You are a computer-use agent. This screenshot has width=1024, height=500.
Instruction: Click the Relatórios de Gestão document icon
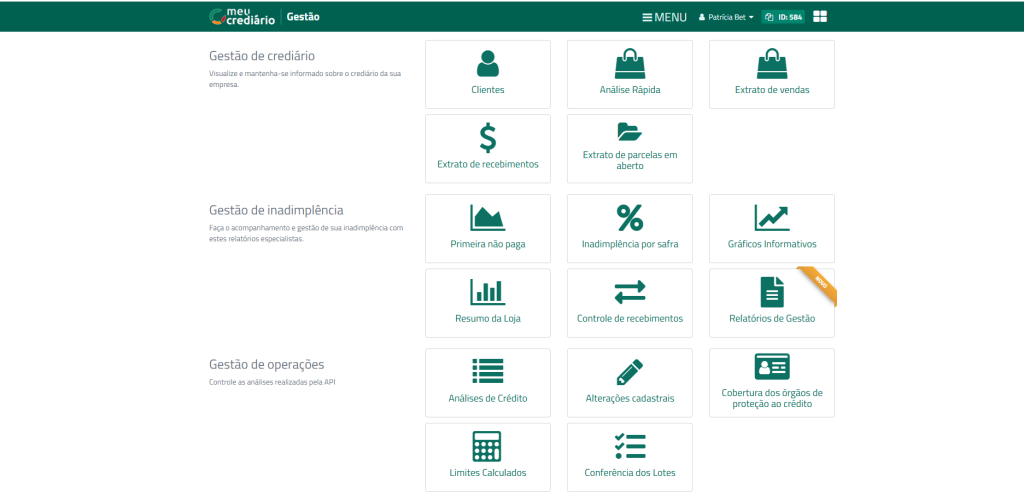(771, 291)
